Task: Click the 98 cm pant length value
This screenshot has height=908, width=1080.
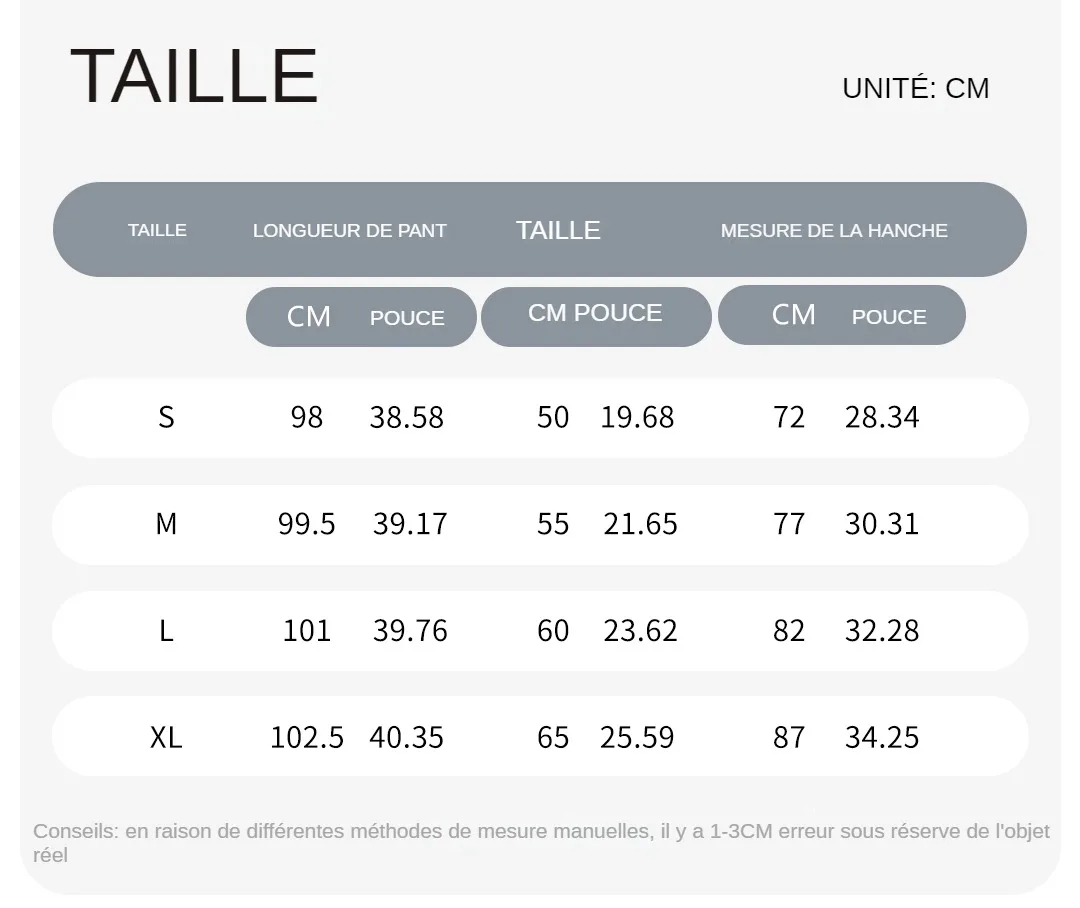Action: click(307, 417)
